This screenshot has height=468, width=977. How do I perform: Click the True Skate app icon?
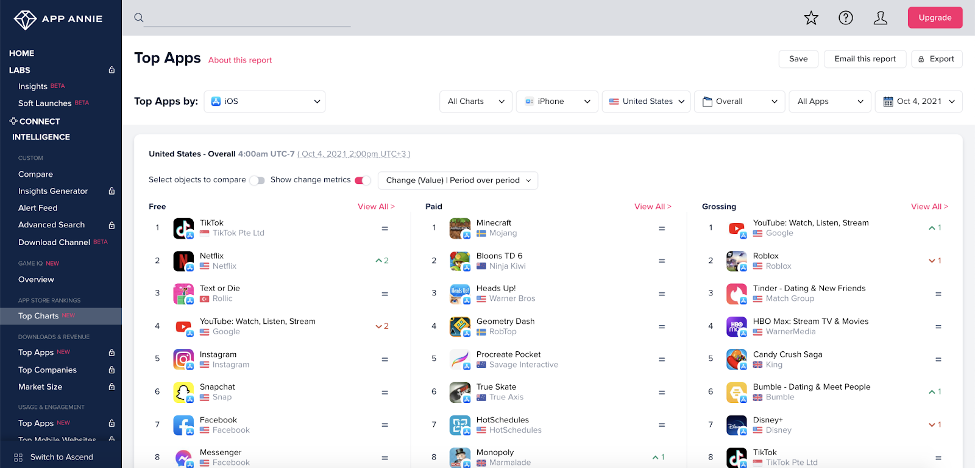point(460,392)
